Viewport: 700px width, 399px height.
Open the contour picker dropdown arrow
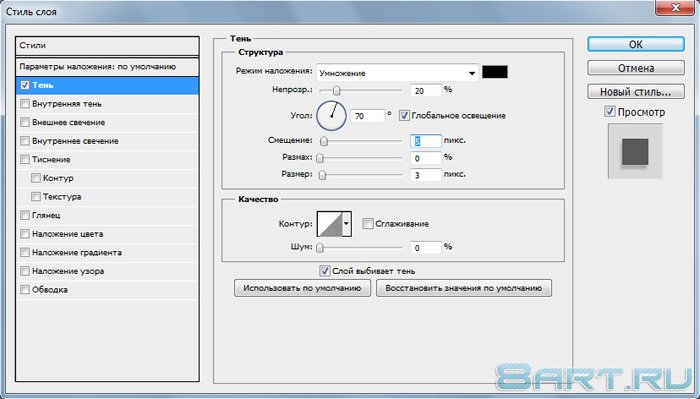[x=346, y=224]
